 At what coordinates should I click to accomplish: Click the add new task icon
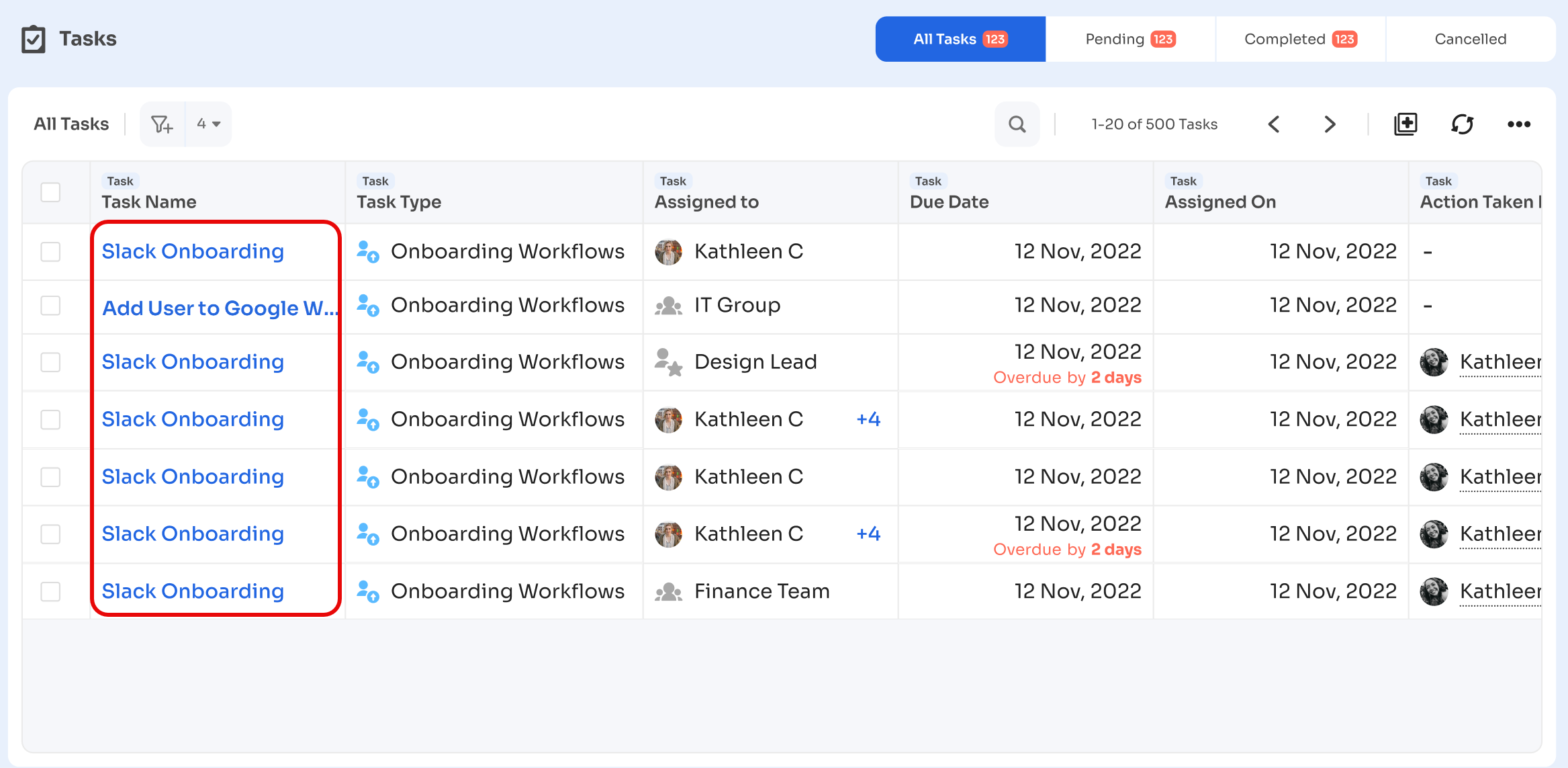tap(1405, 124)
